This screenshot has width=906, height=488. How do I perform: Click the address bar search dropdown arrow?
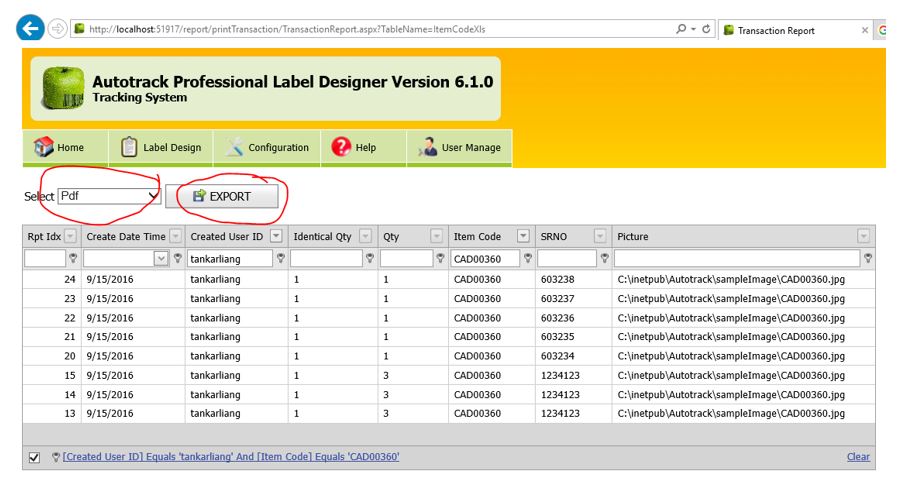[x=693, y=29]
